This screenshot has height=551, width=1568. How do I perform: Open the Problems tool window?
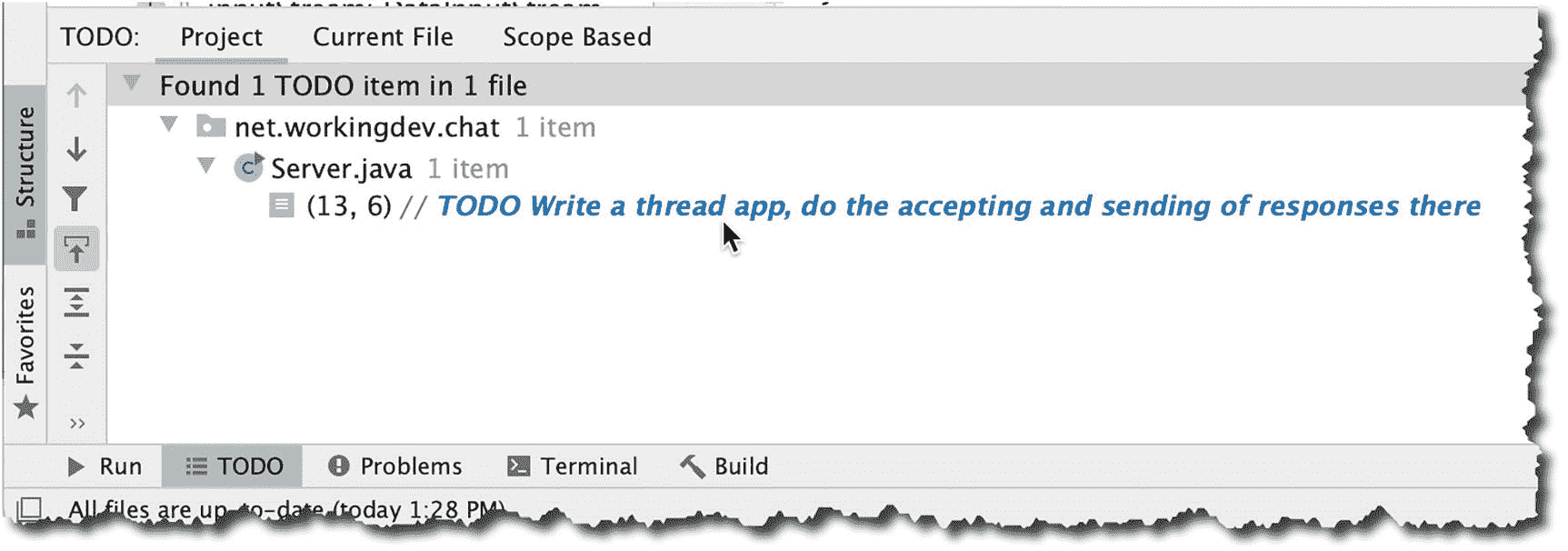tap(394, 466)
